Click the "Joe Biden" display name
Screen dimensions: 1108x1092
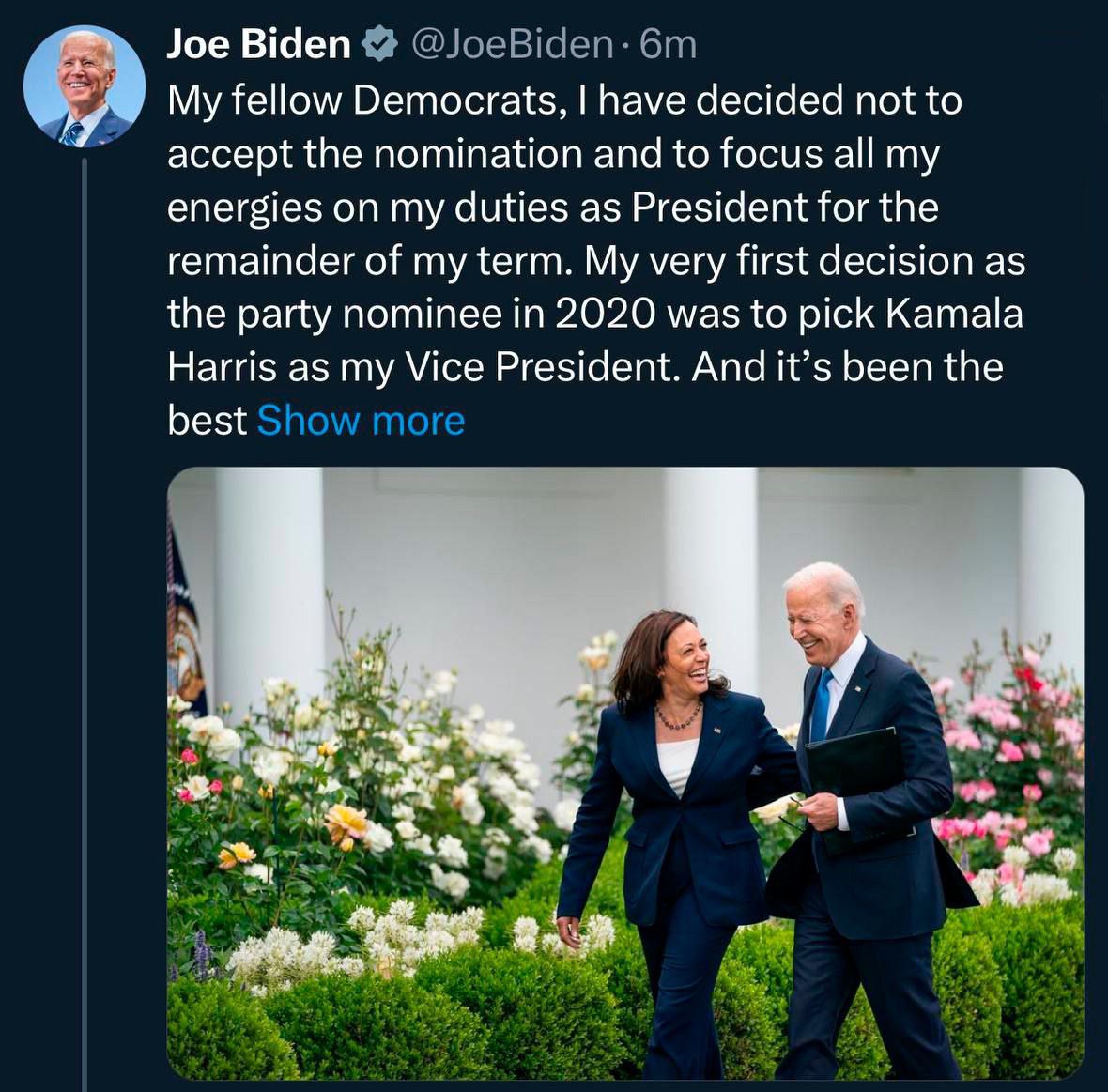click(x=258, y=44)
